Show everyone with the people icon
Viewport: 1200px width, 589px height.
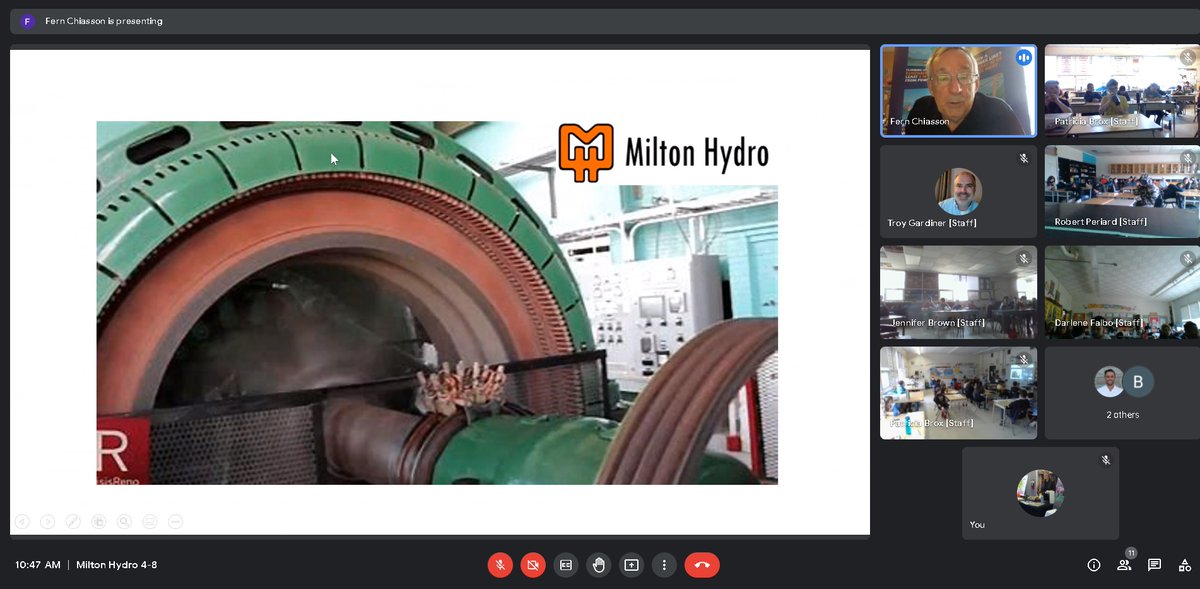pos(1124,565)
